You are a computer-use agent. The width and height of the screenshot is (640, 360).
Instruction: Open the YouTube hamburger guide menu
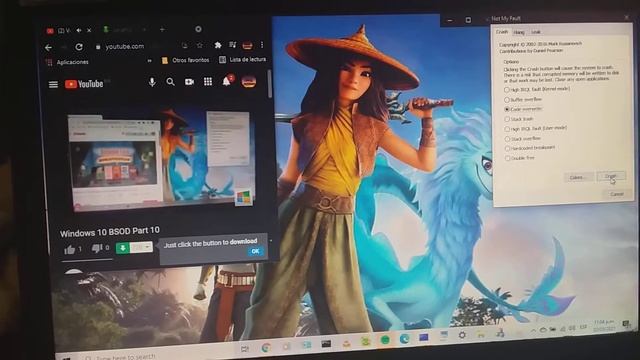click(53, 84)
